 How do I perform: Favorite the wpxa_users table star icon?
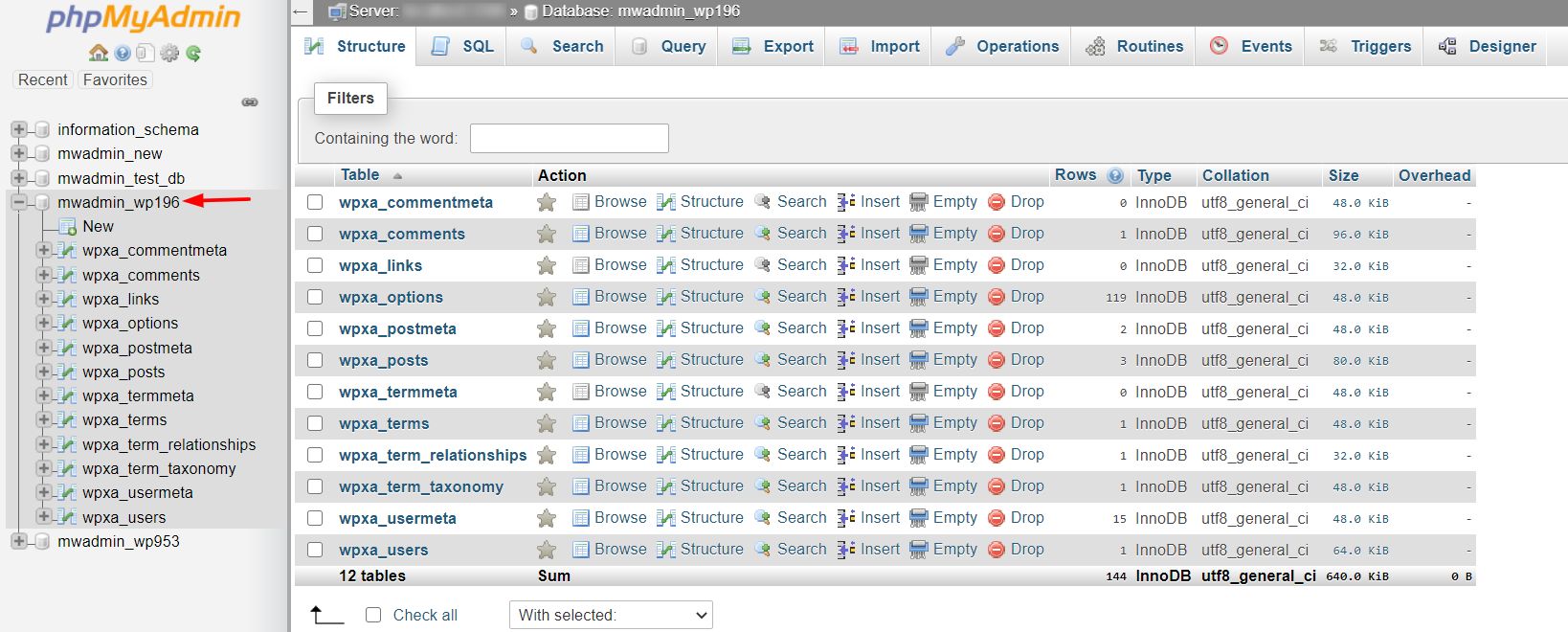[547, 550]
